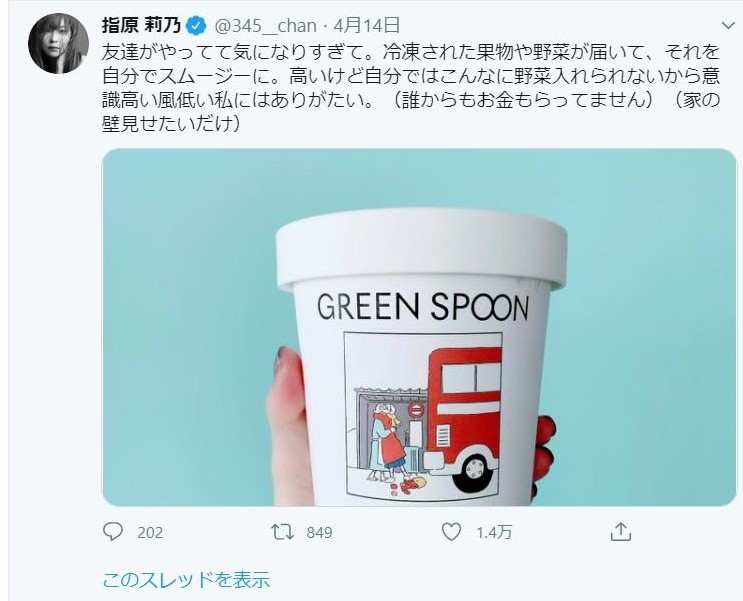Click the 202 replies count
The image size is (743, 601).
[150, 533]
